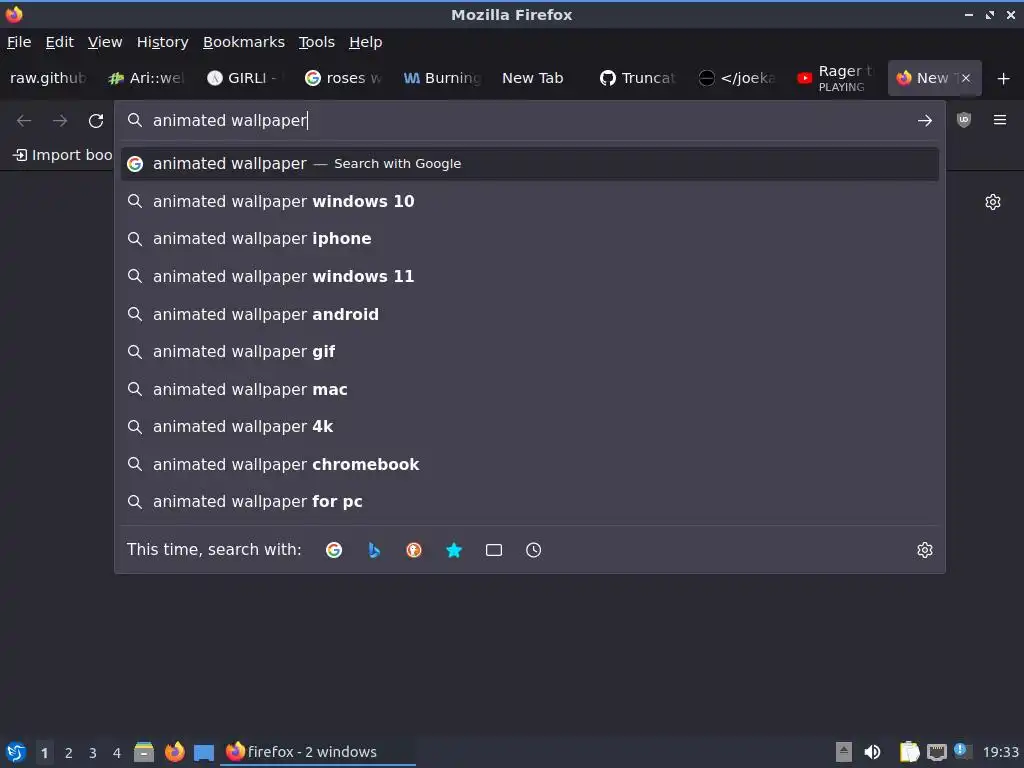Click the uBlock Origin shield icon
Image resolution: width=1024 pixels, height=768 pixels.
[964, 120]
